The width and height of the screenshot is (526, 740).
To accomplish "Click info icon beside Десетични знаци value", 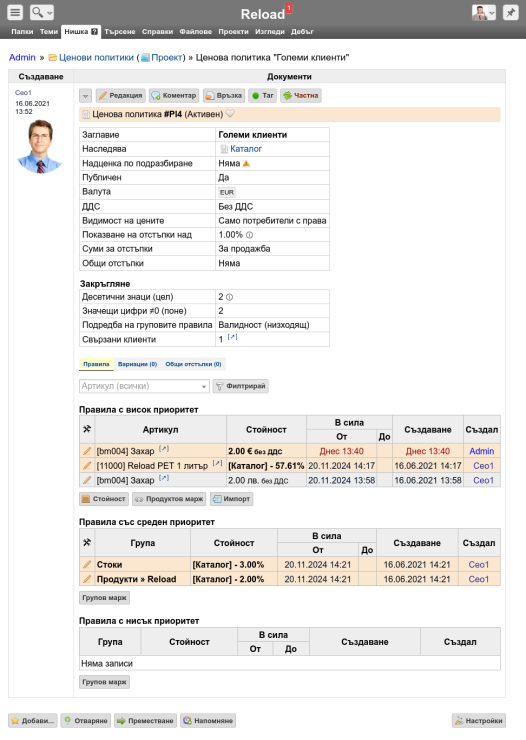I will click(229, 297).
